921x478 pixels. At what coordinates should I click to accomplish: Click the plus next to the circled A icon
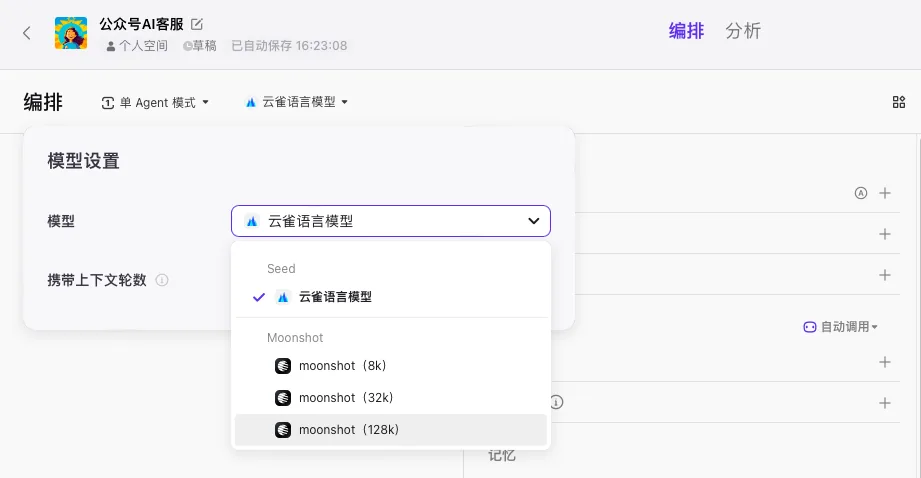coord(885,193)
